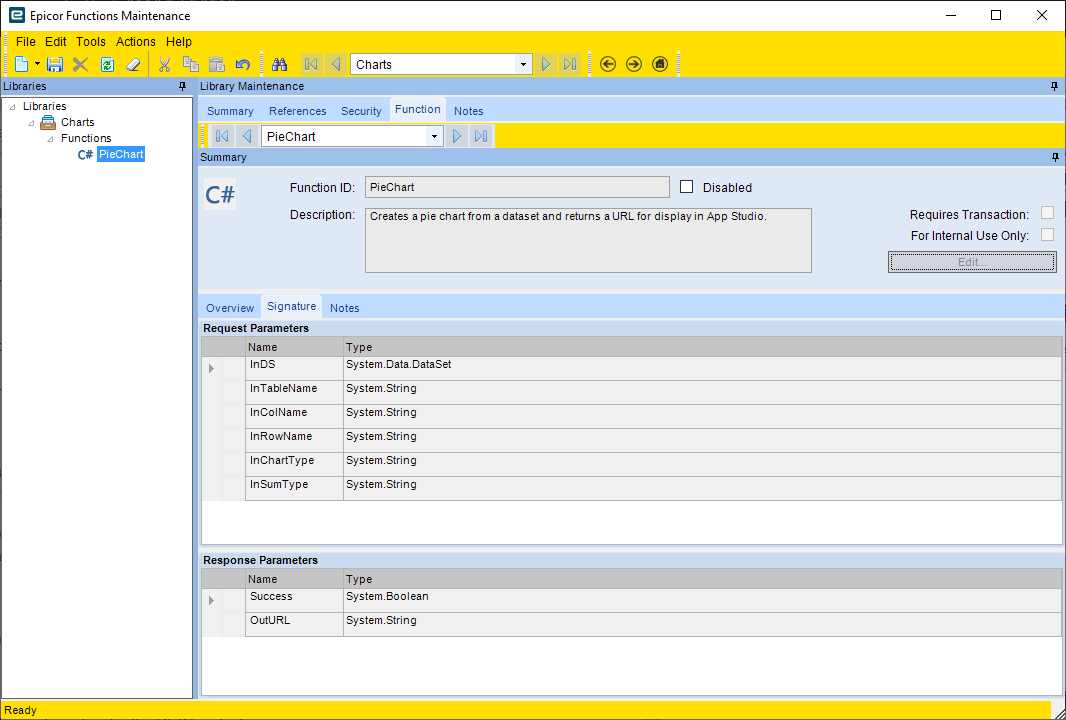The height and width of the screenshot is (720, 1066).
Task: Click the Cut scissors icon
Action: click(x=165, y=65)
